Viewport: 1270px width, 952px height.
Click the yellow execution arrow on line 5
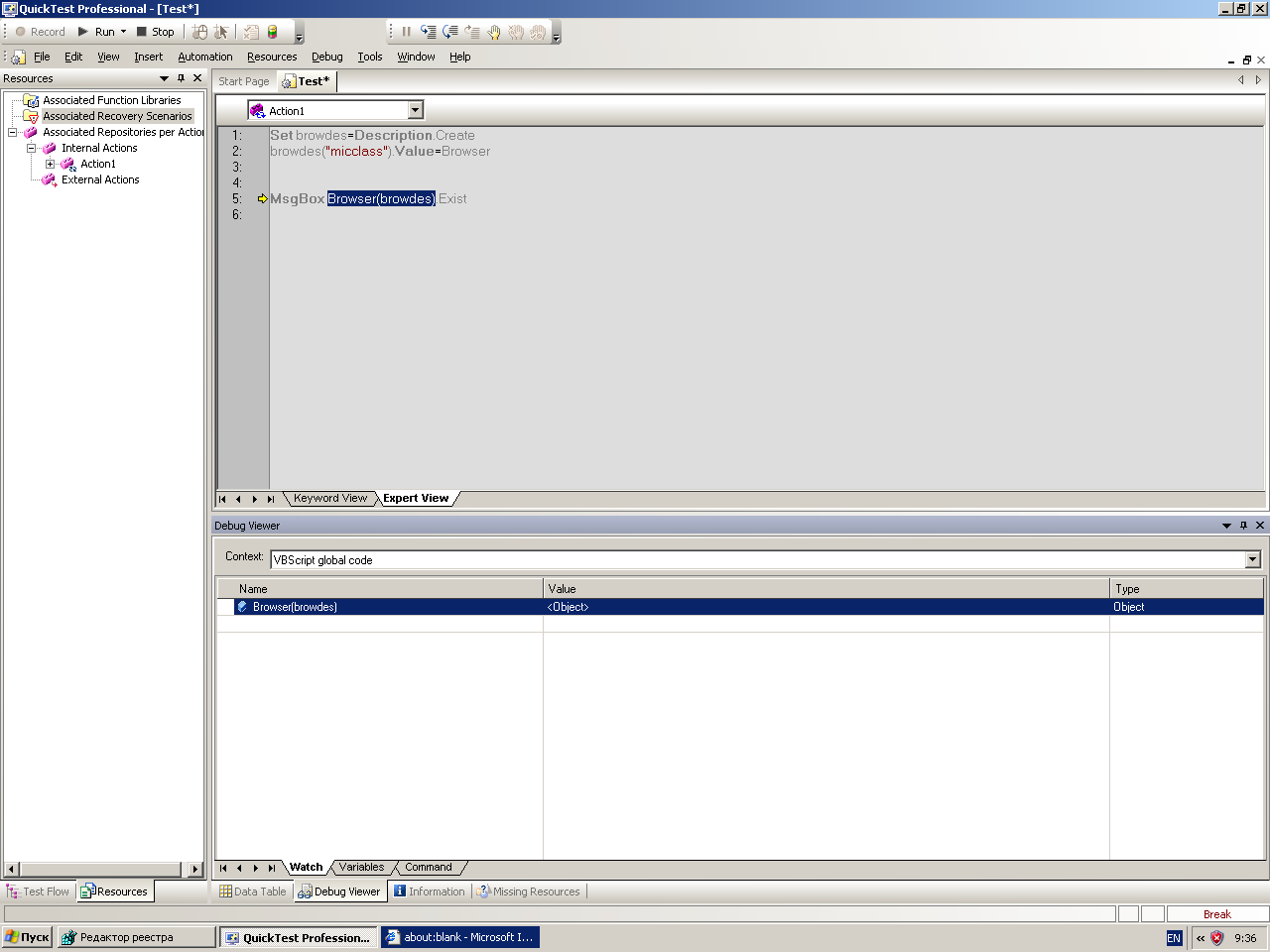pos(262,198)
